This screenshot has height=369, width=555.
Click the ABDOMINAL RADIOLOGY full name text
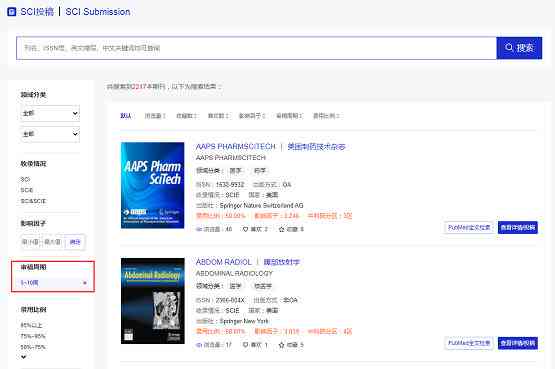234,273
